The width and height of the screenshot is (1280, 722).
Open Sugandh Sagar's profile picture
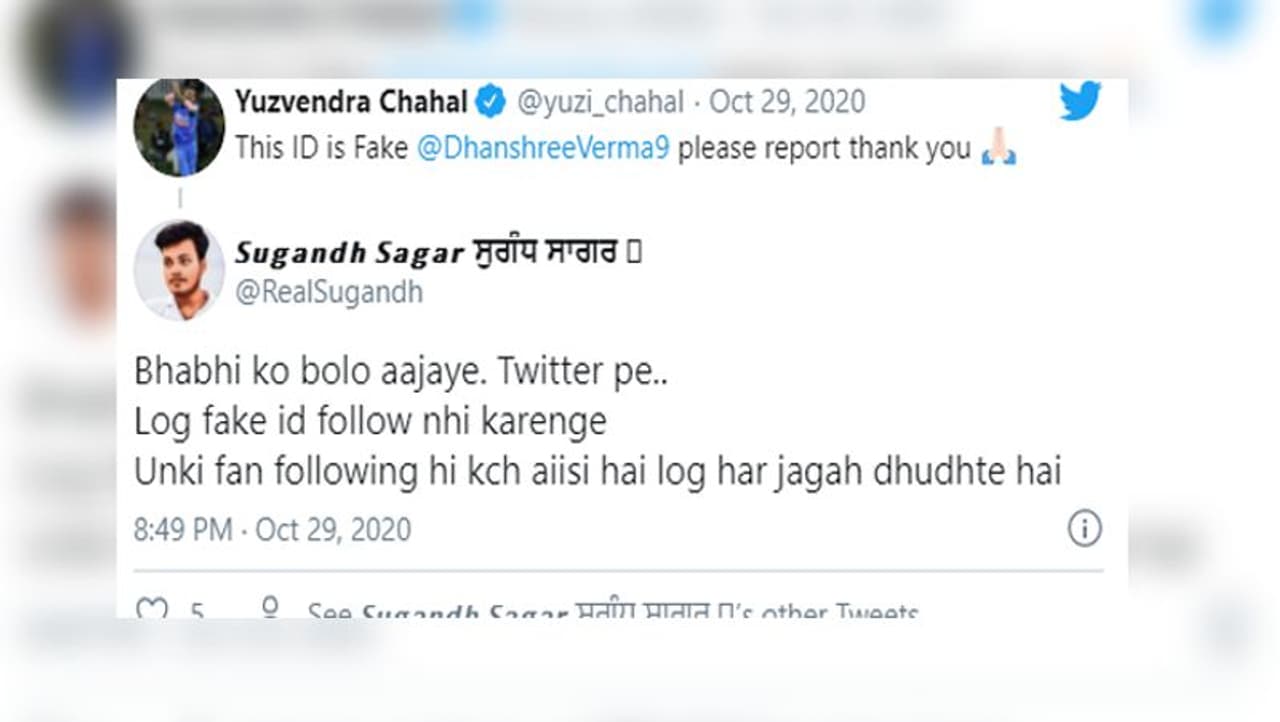[180, 270]
